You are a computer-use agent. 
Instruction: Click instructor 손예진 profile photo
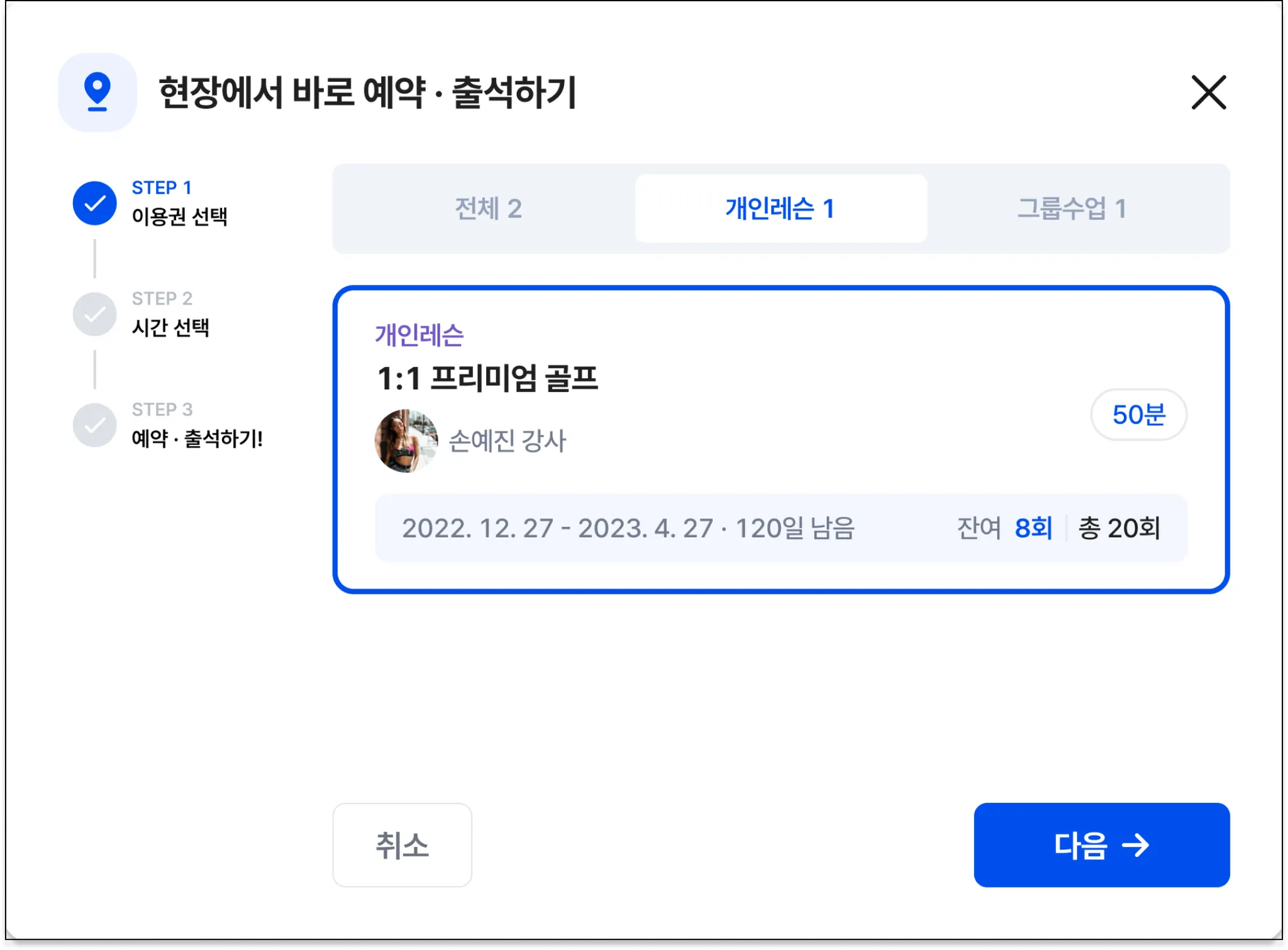pos(406,440)
